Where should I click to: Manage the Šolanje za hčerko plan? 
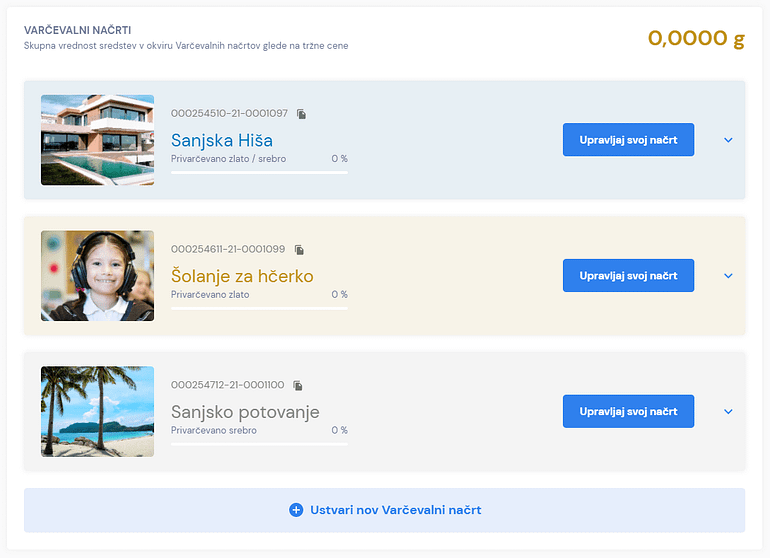click(628, 276)
